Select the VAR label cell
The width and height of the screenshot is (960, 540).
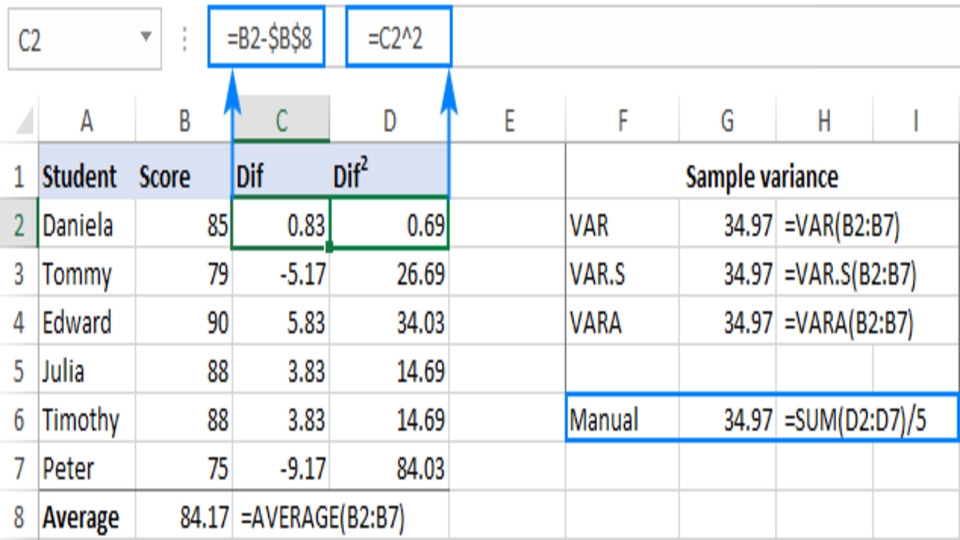[x=622, y=225]
